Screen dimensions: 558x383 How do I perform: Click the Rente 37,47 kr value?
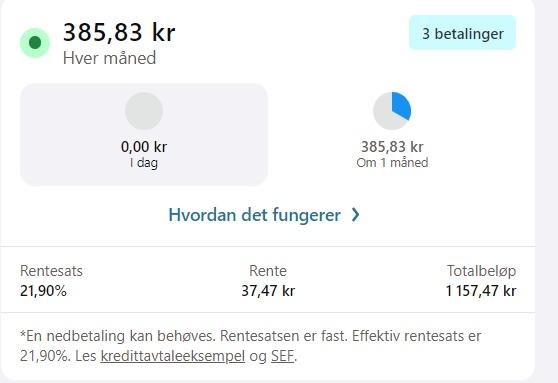pyautogui.click(x=268, y=291)
